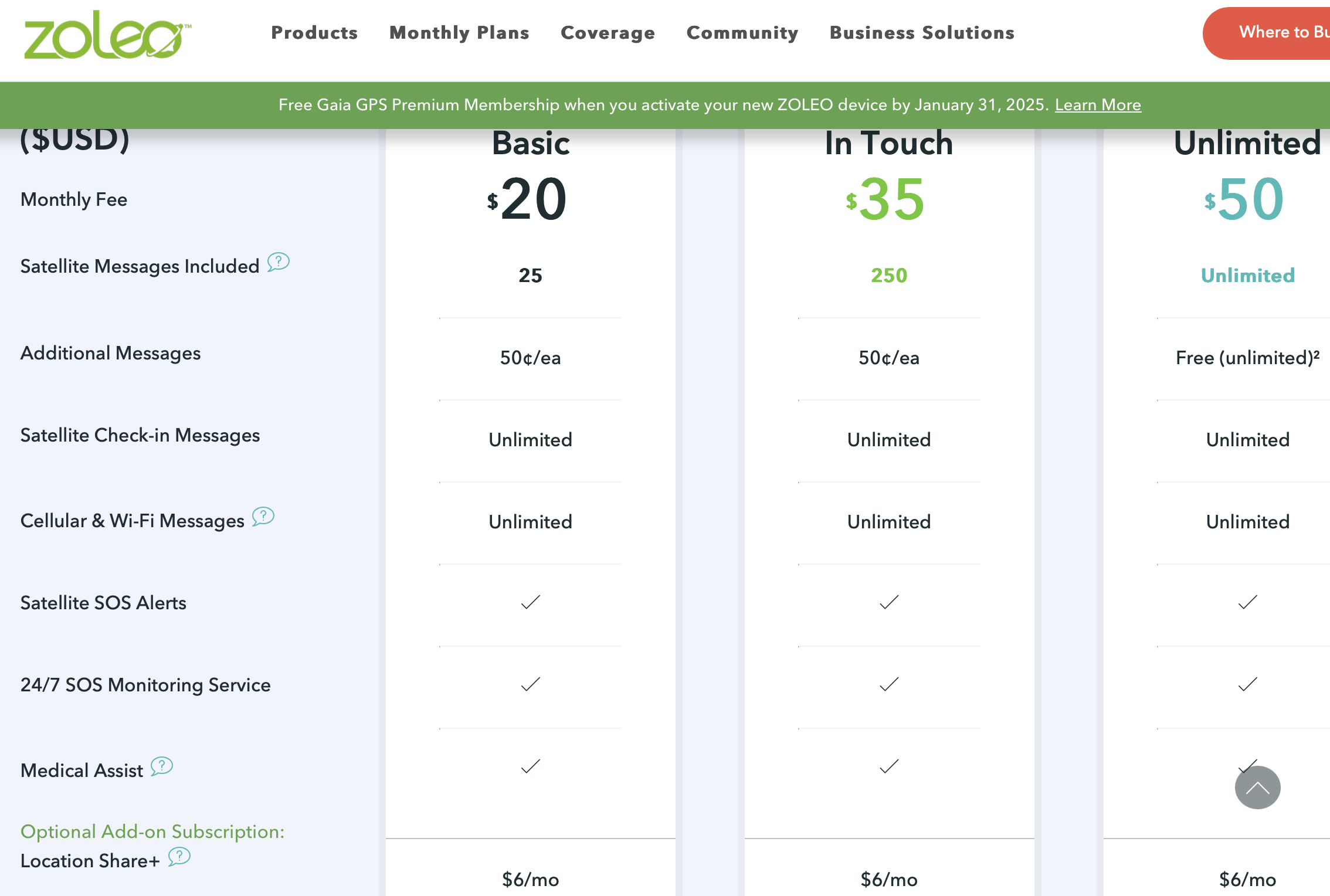Click the 250 satellite messages value
Screen dimensions: 1330x896
coord(889,276)
